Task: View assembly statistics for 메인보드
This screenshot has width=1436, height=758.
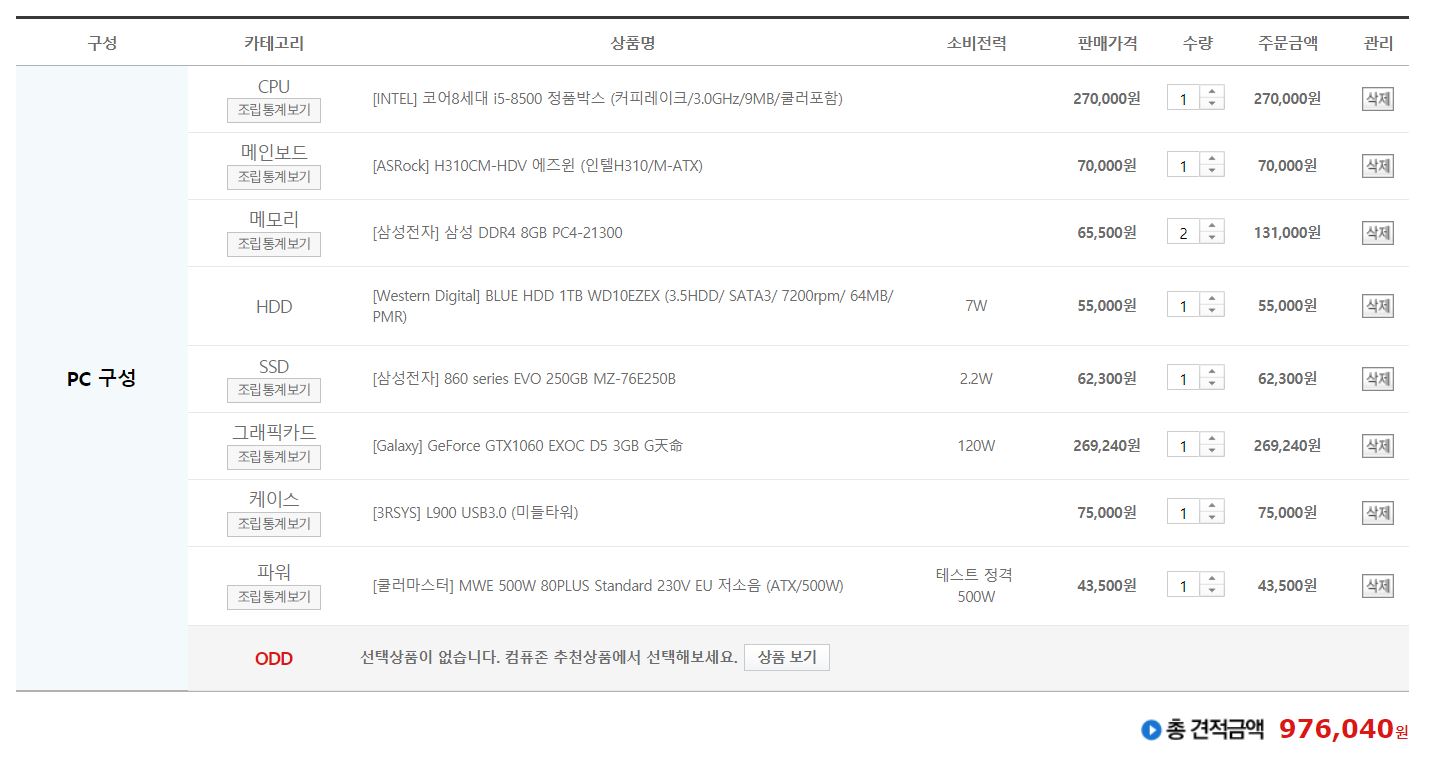Action: point(274,177)
